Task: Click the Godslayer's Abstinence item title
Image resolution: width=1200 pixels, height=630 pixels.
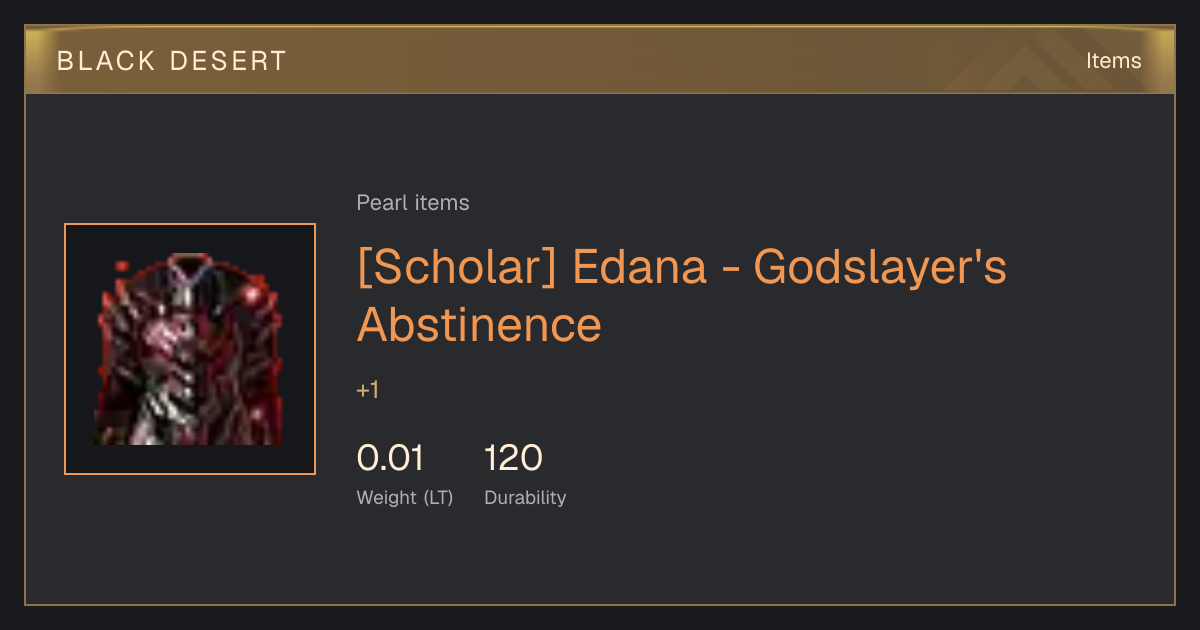Action: (x=681, y=295)
